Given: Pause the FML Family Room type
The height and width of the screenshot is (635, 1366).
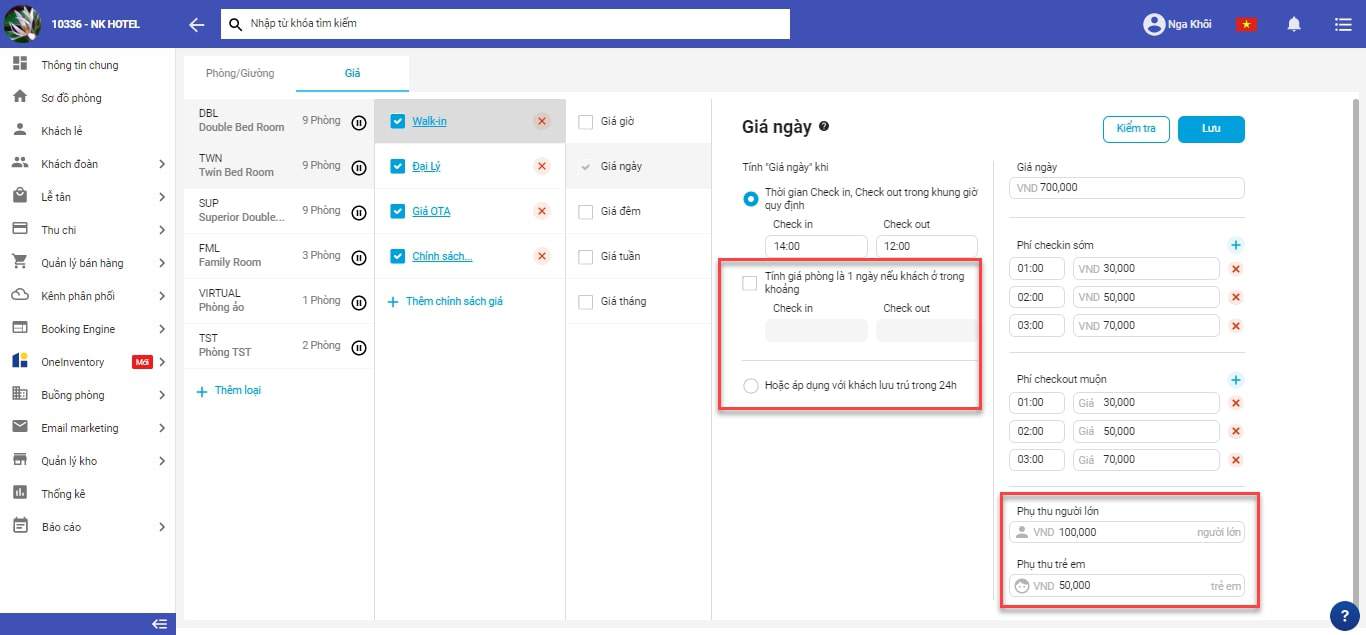Looking at the screenshot, I should pos(359,257).
